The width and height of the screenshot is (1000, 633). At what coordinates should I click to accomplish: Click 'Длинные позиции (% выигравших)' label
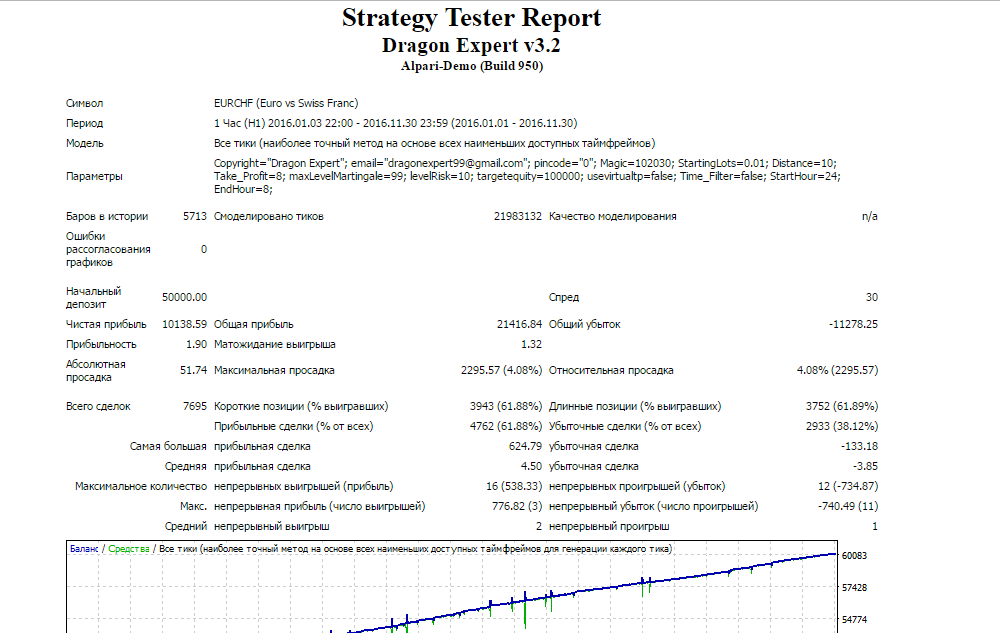635,407
